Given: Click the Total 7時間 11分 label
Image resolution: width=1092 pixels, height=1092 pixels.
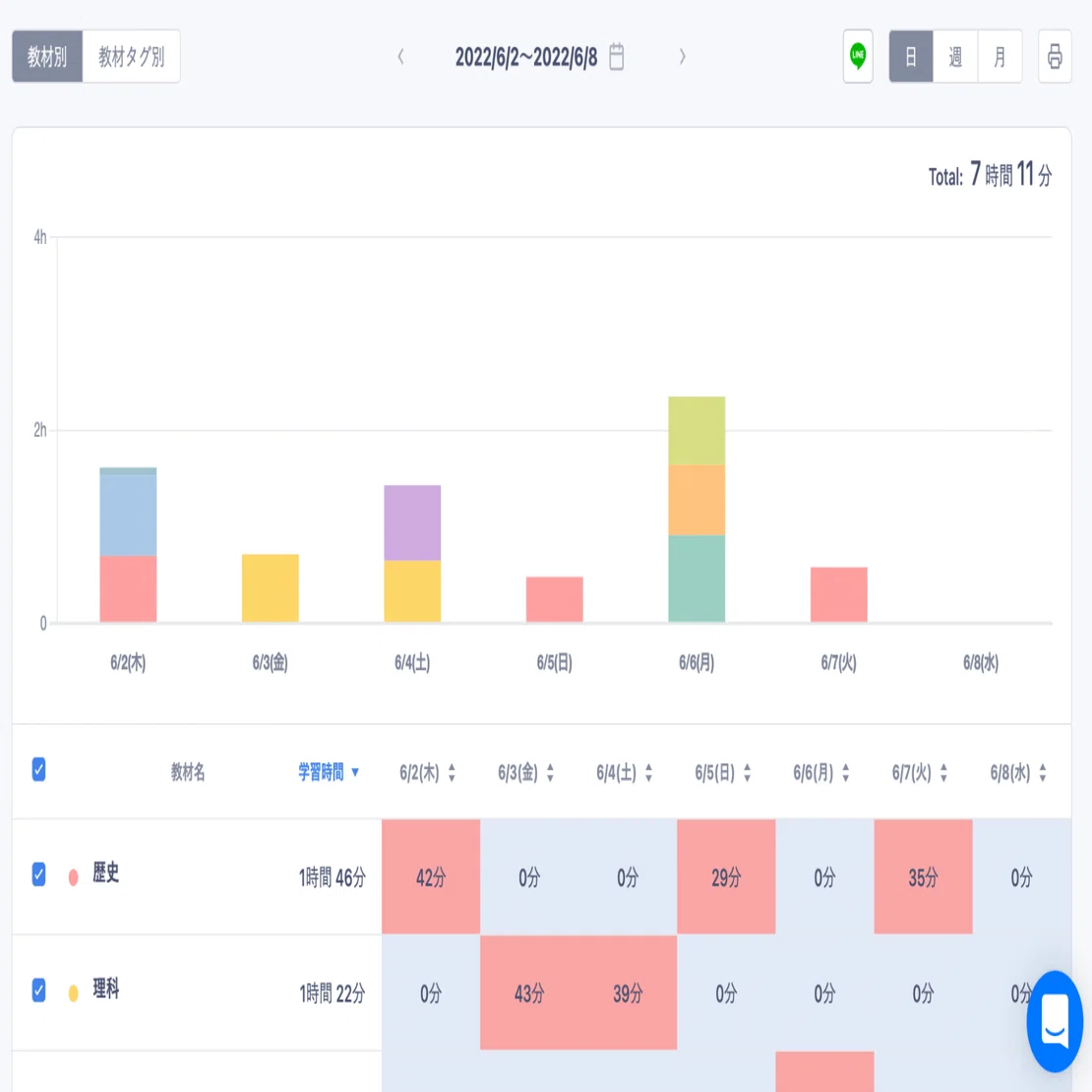Looking at the screenshot, I should 990,174.
